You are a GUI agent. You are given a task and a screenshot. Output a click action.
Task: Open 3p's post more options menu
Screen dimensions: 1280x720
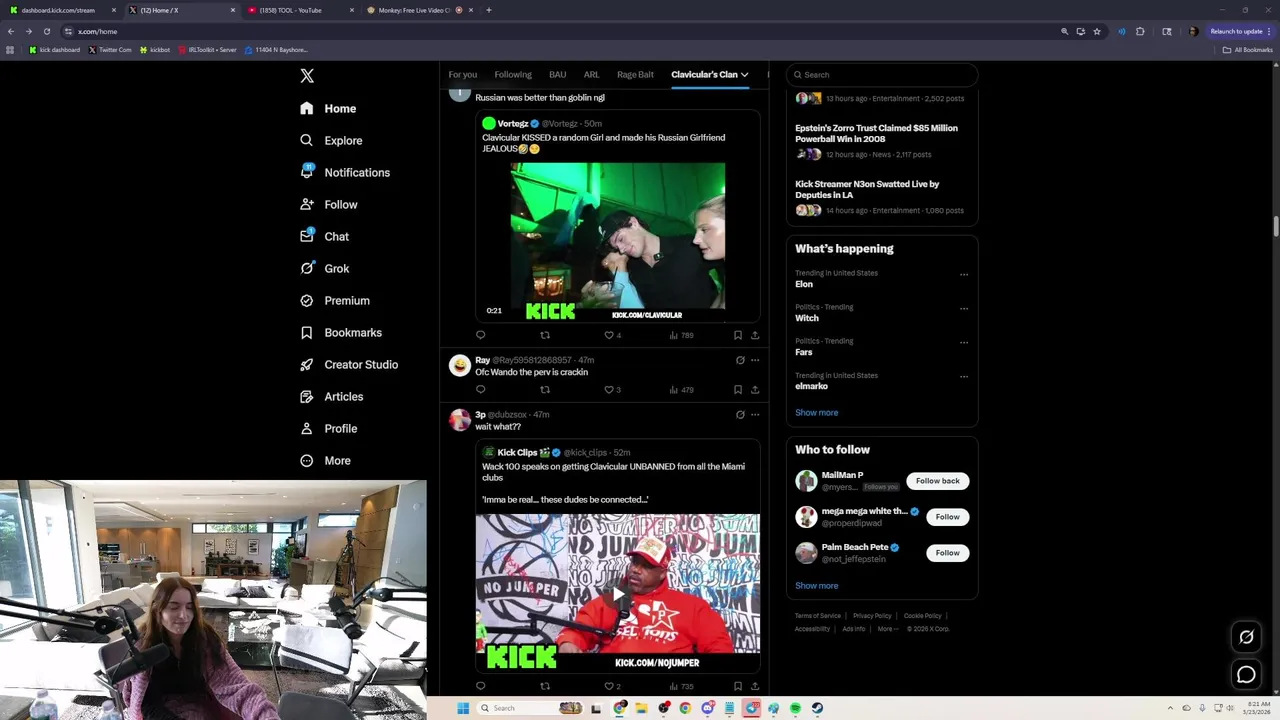click(755, 414)
